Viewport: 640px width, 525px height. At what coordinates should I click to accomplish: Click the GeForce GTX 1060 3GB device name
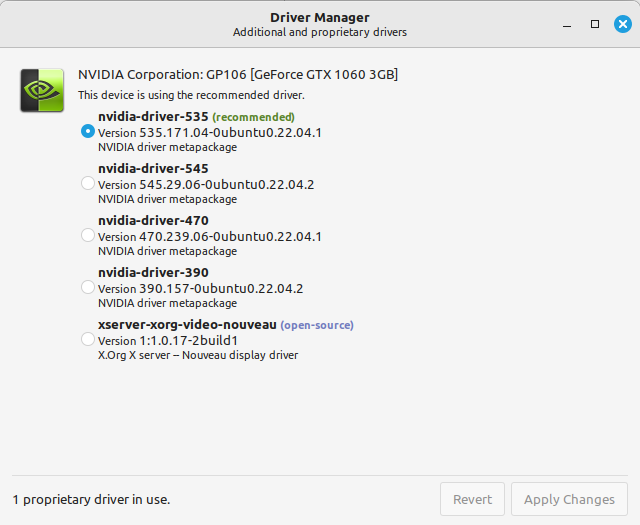pos(238,74)
